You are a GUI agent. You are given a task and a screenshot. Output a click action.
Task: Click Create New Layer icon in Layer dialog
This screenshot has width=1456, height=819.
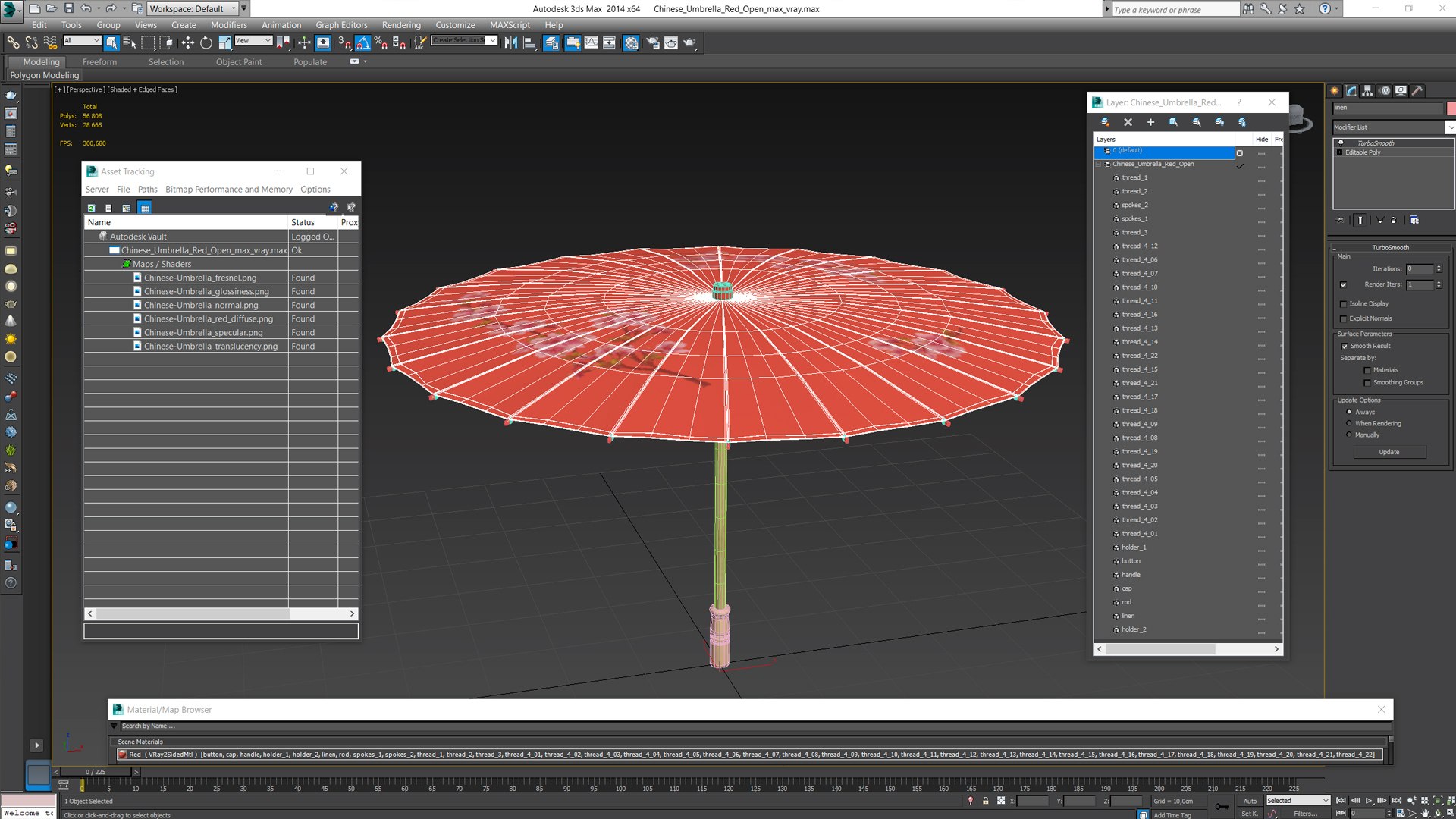click(1106, 122)
